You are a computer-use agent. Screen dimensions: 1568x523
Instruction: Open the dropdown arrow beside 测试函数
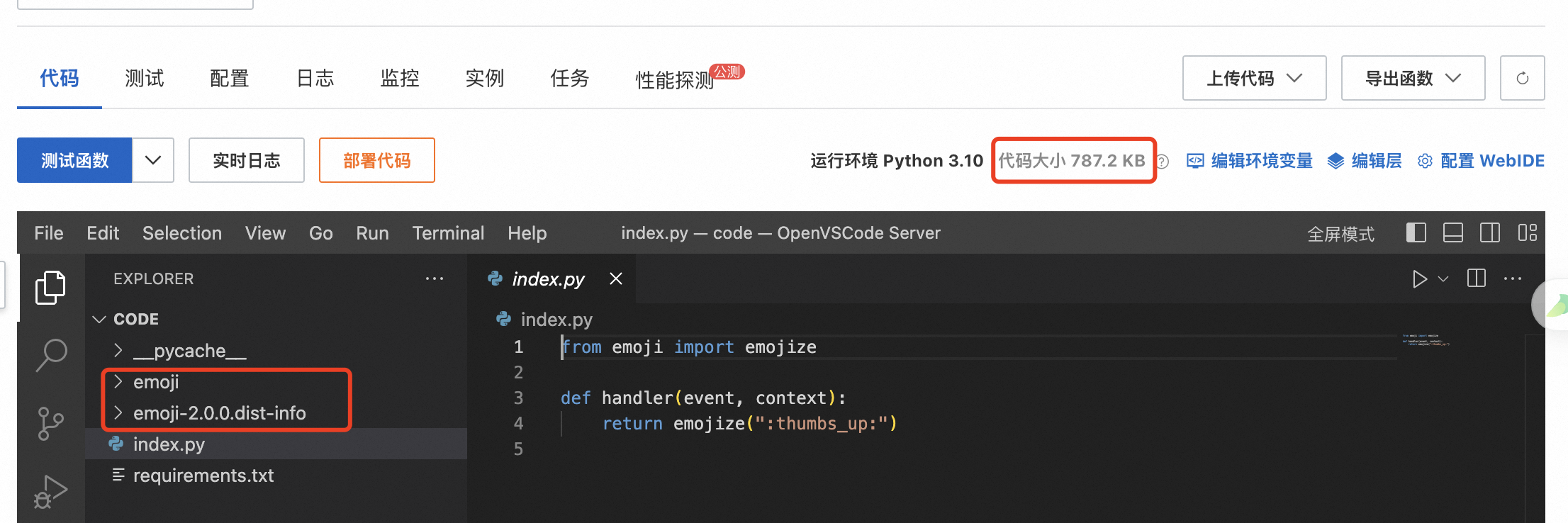pos(153,160)
